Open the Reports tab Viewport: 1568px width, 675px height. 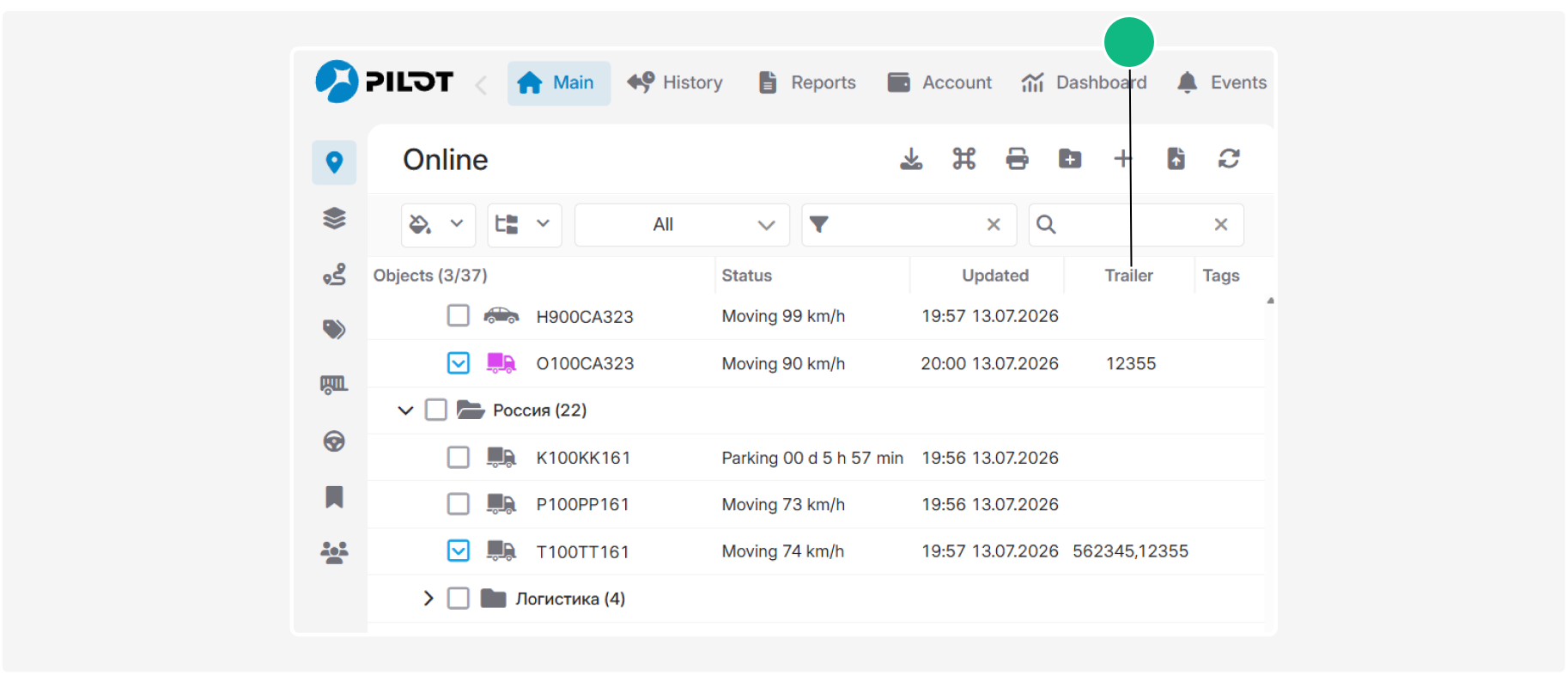(807, 83)
